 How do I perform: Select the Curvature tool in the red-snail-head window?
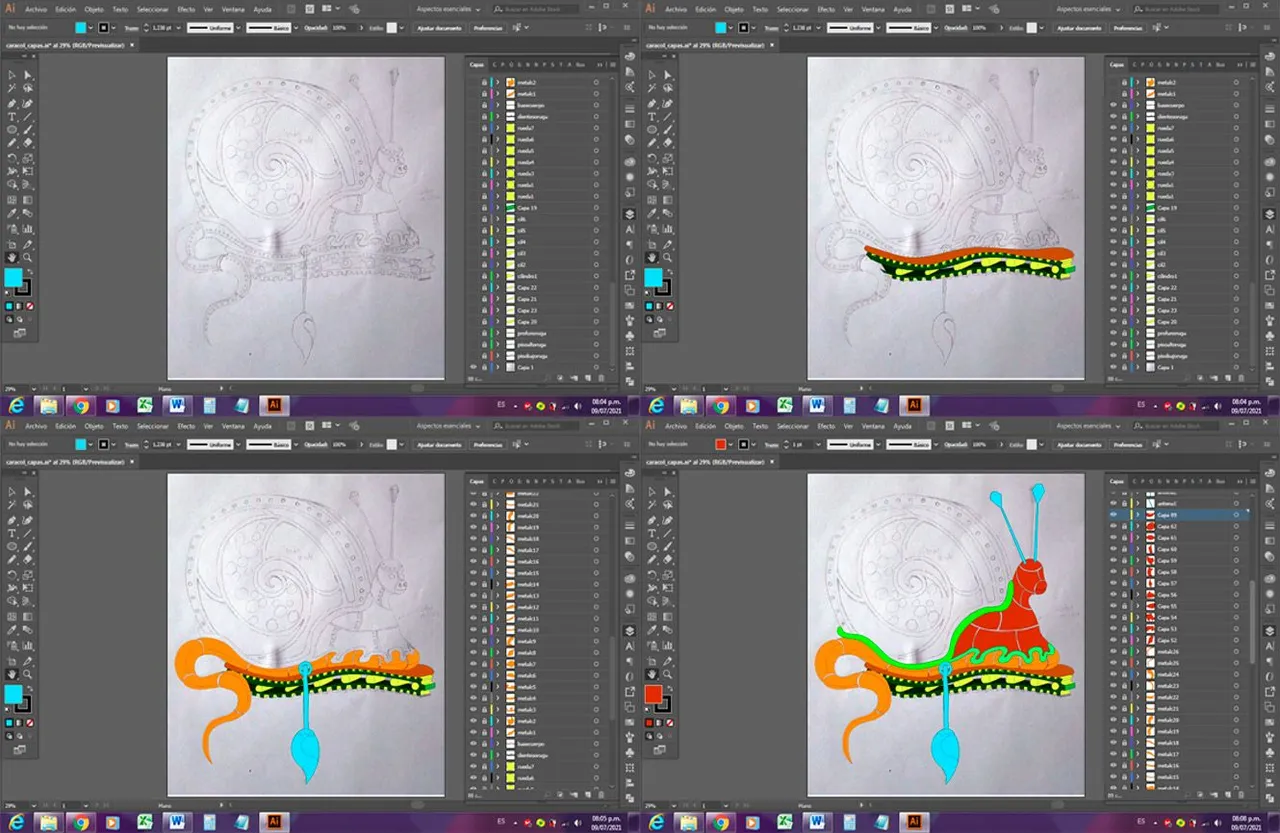667,520
